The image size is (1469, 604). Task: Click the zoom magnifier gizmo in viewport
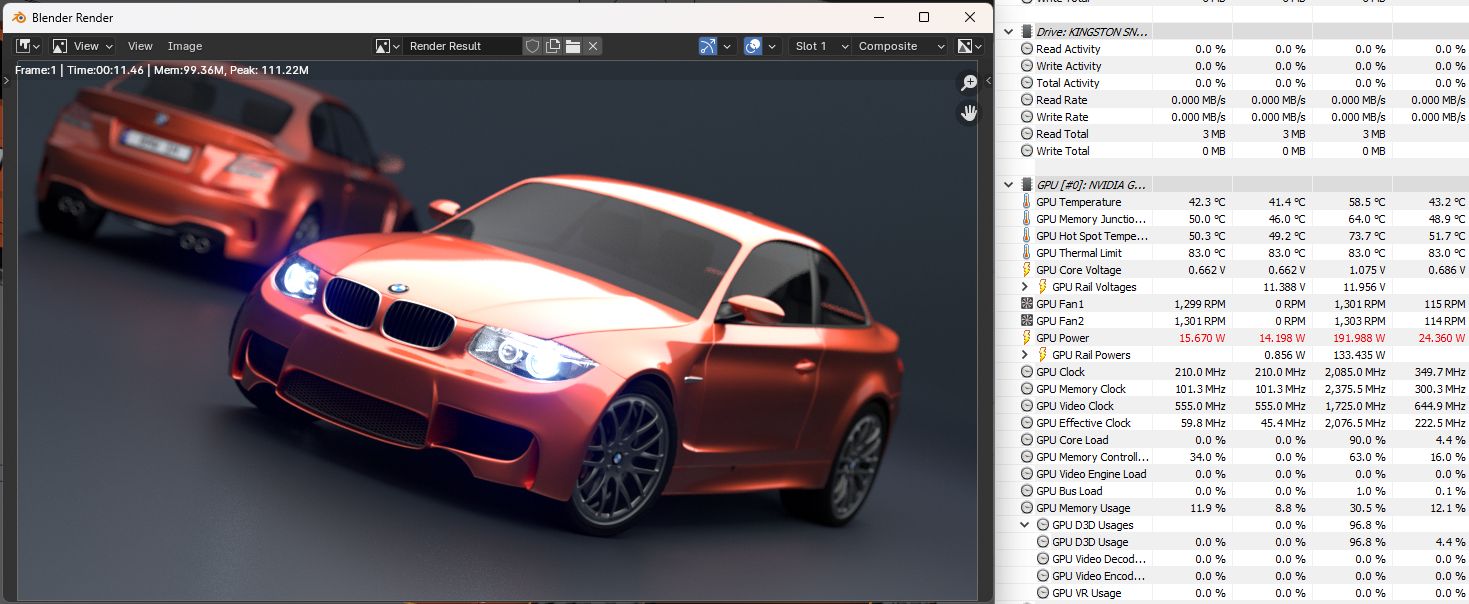968,83
